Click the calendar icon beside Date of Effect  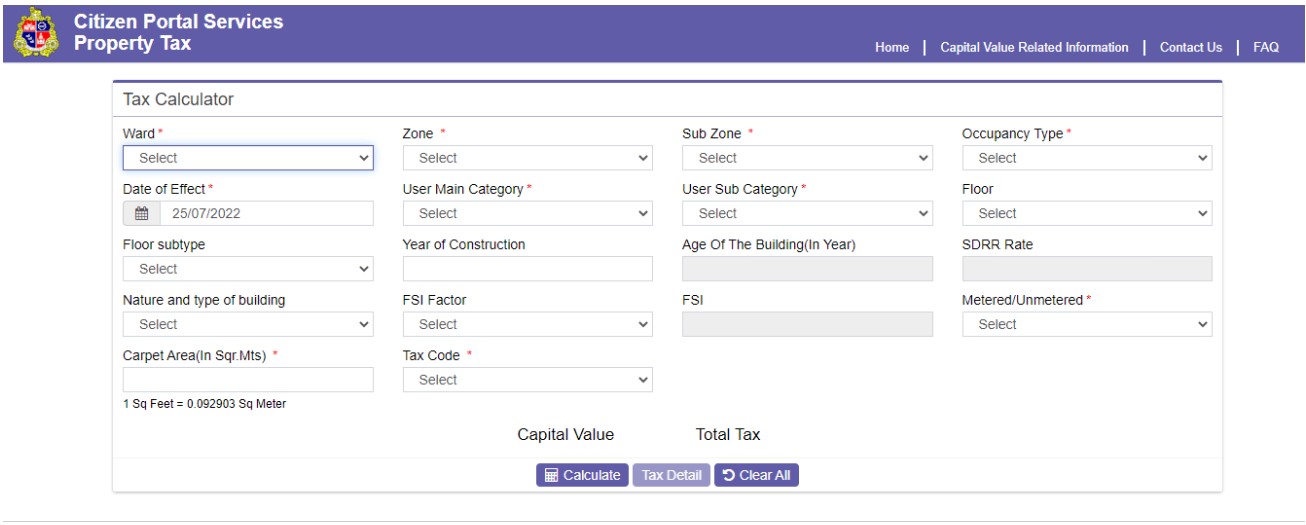[141, 213]
